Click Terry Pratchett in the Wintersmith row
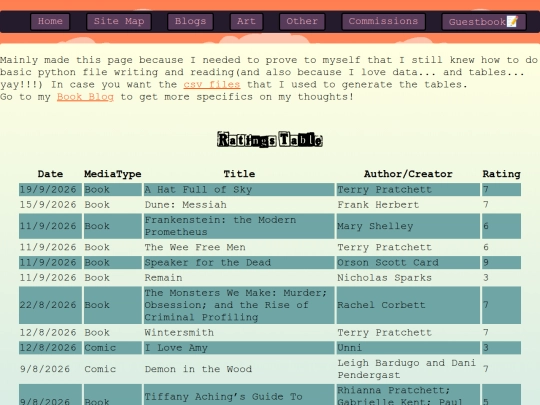 tap(408, 333)
